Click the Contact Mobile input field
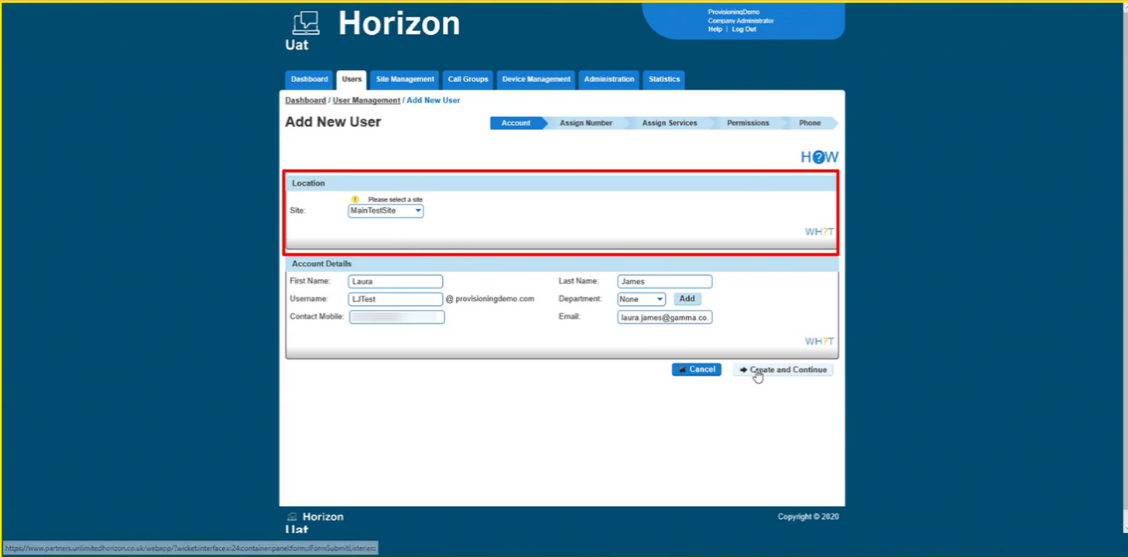Image resolution: width=1128 pixels, height=557 pixels. (x=397, y=317)
